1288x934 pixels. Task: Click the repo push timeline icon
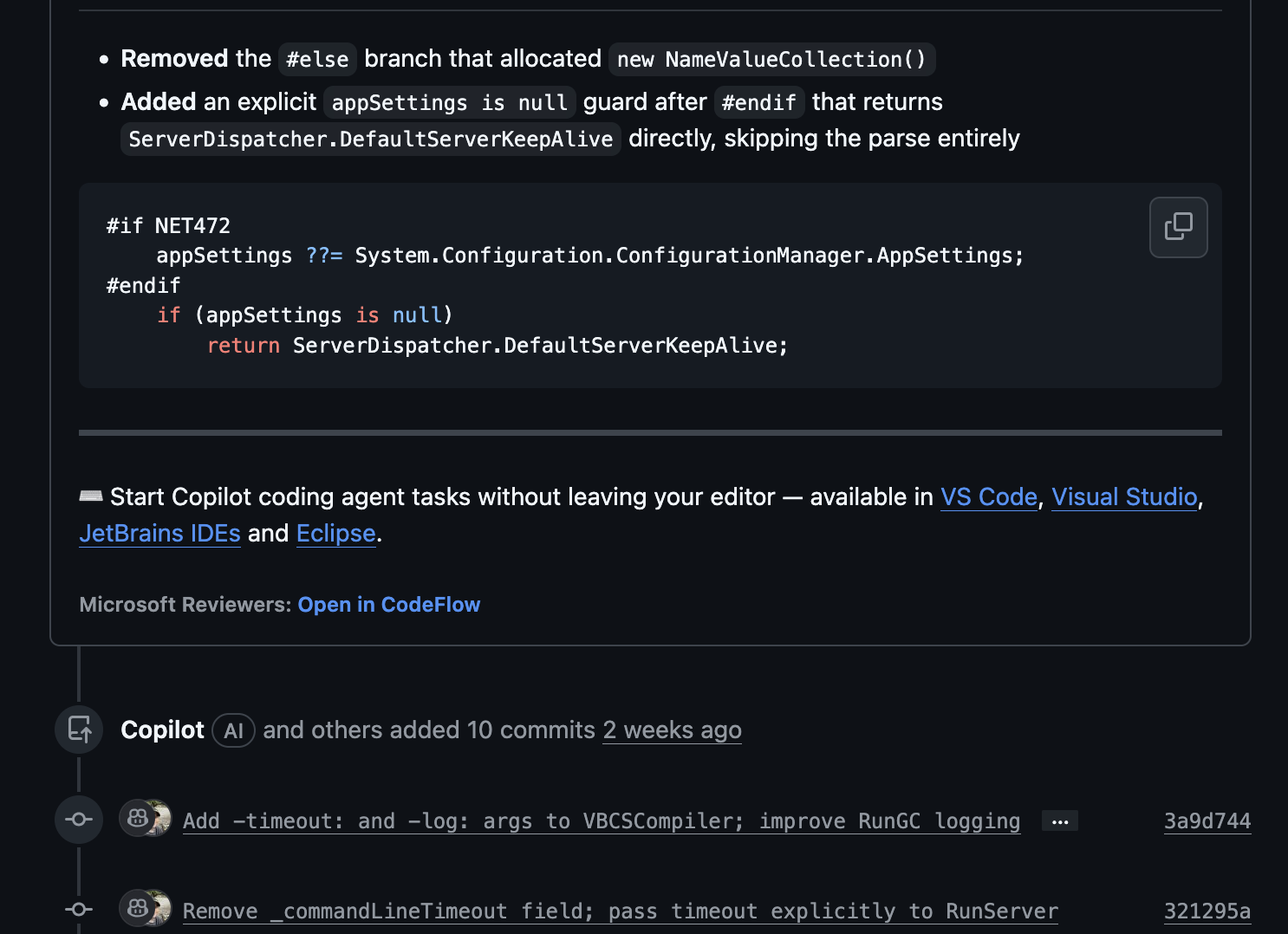pyautogui.click(x=79, y=730)
